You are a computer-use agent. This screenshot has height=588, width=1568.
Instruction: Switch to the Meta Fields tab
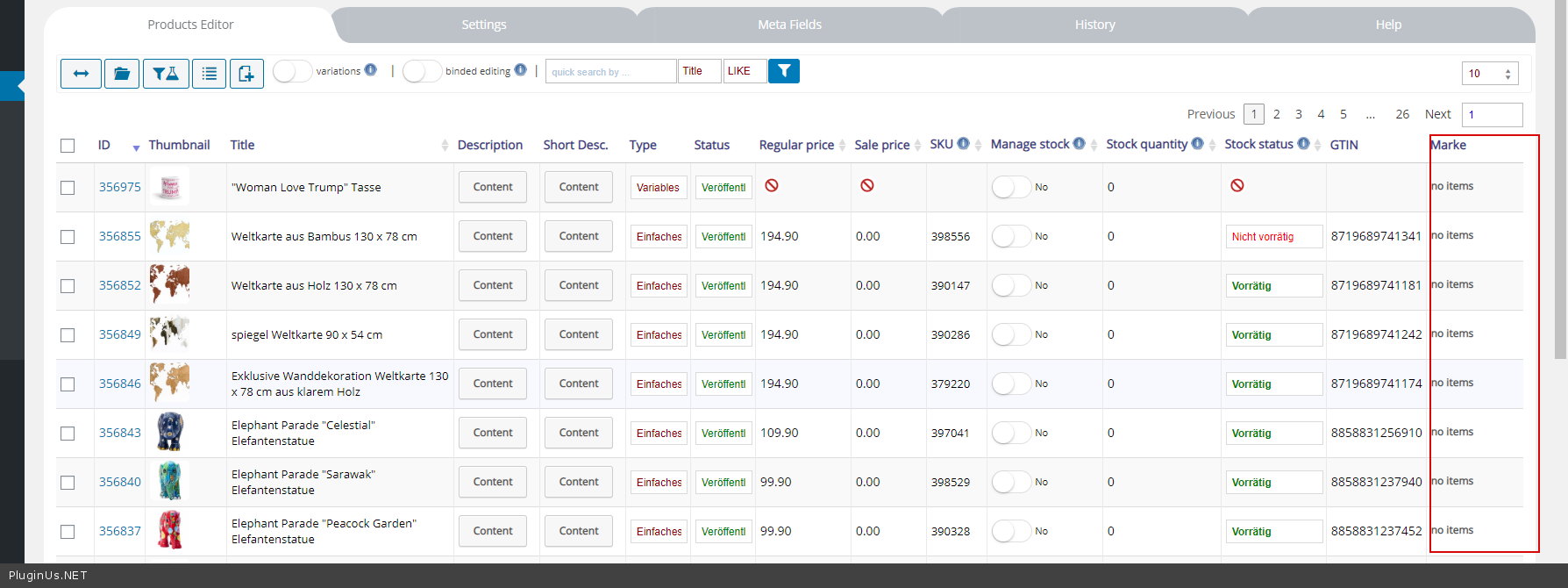pyautogui.click(x=789, y=25)
